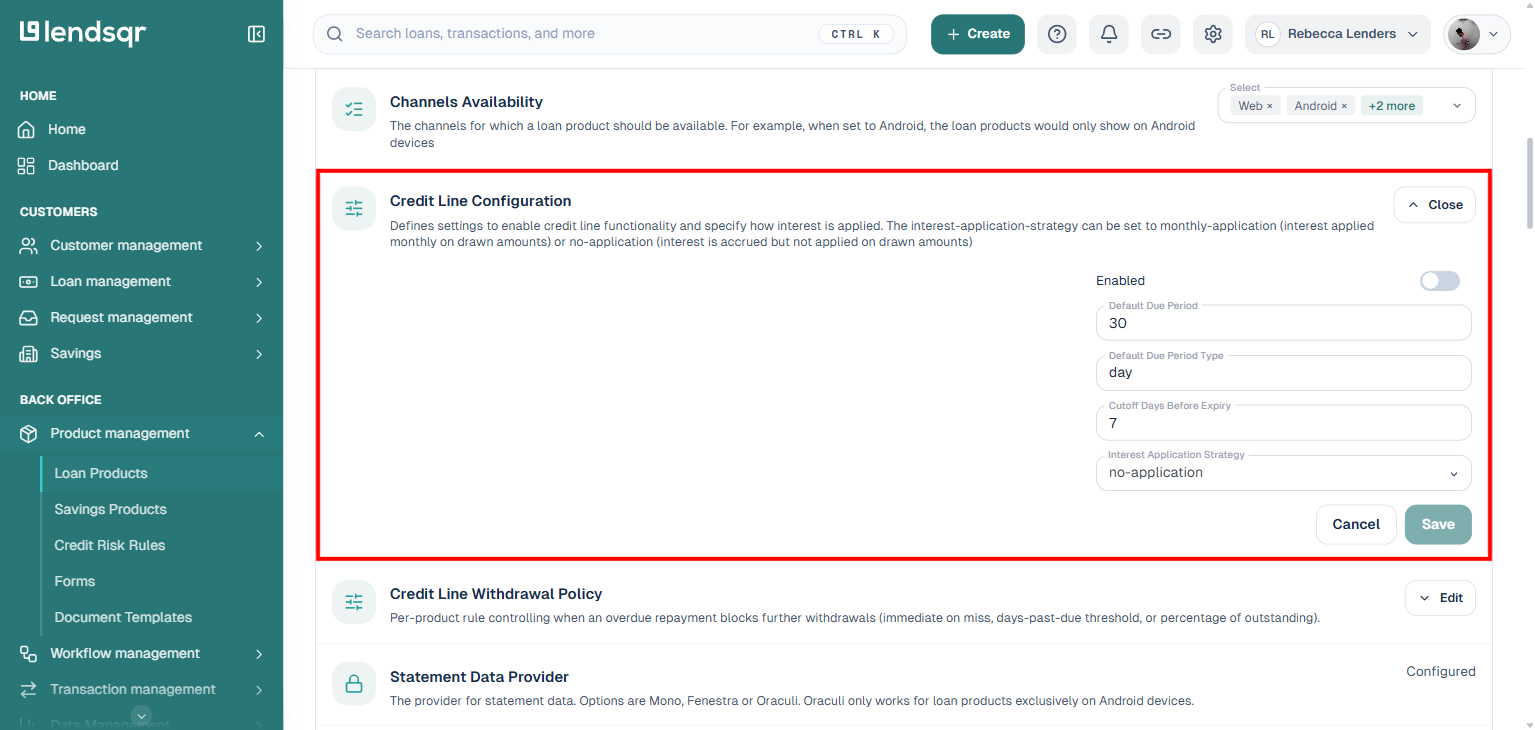
Task: Click the Cutoff Days Before Expiry field
Action: click(x=1284, y=423)
